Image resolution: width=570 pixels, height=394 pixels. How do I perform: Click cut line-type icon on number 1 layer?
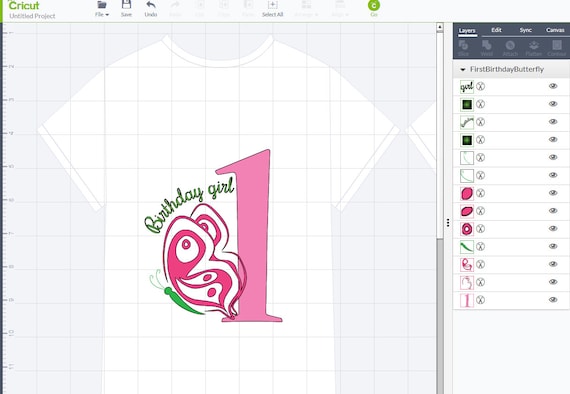[481, 300]
